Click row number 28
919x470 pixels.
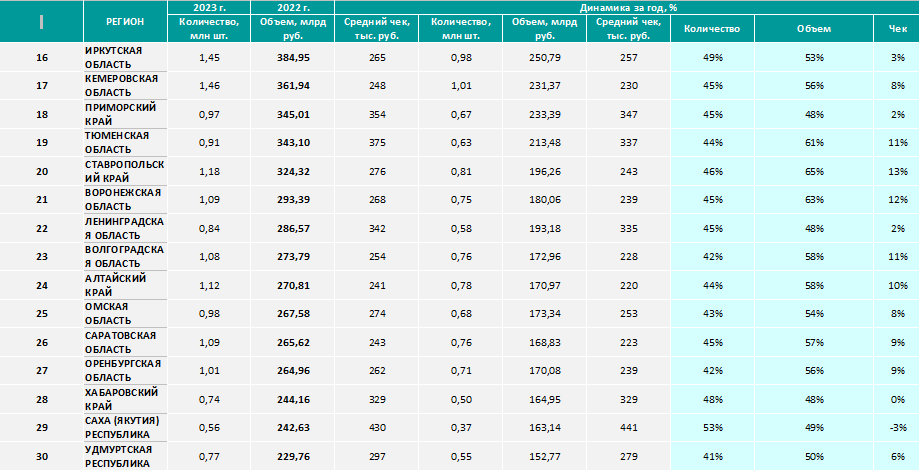click(42, 399)
